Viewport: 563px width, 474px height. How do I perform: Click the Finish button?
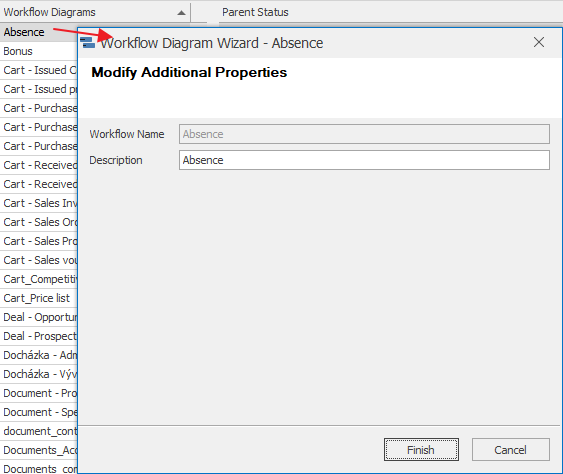pyautogui.click(x=421, y=450)
